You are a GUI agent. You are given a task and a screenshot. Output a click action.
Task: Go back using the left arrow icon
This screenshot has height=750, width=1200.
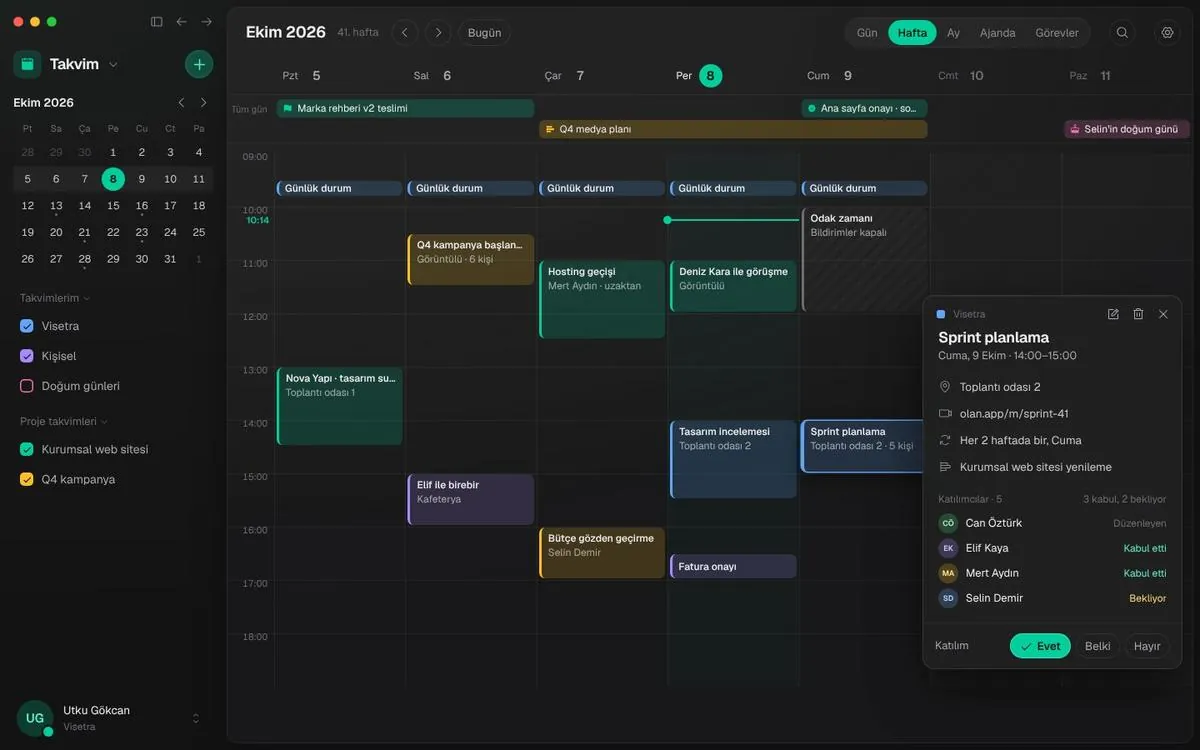(x=181, y=21)
